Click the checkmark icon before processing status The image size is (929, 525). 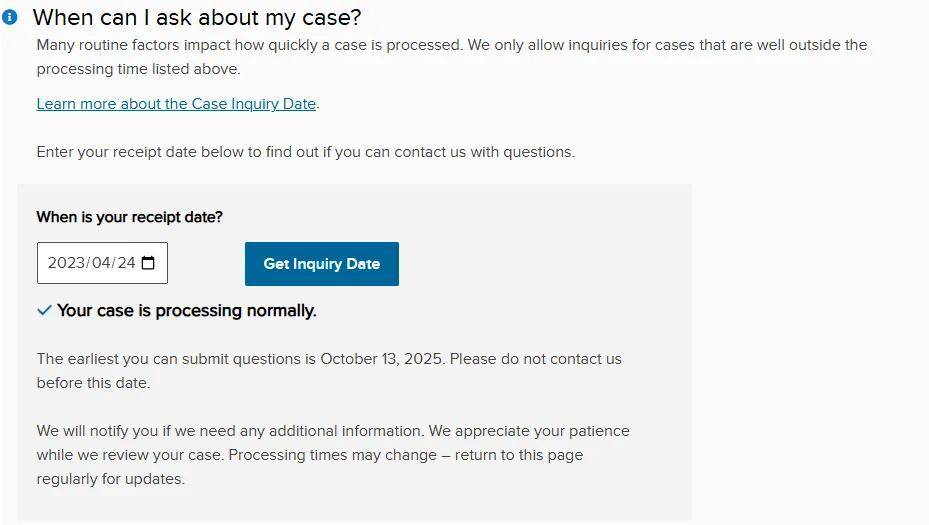coord(44,311)
